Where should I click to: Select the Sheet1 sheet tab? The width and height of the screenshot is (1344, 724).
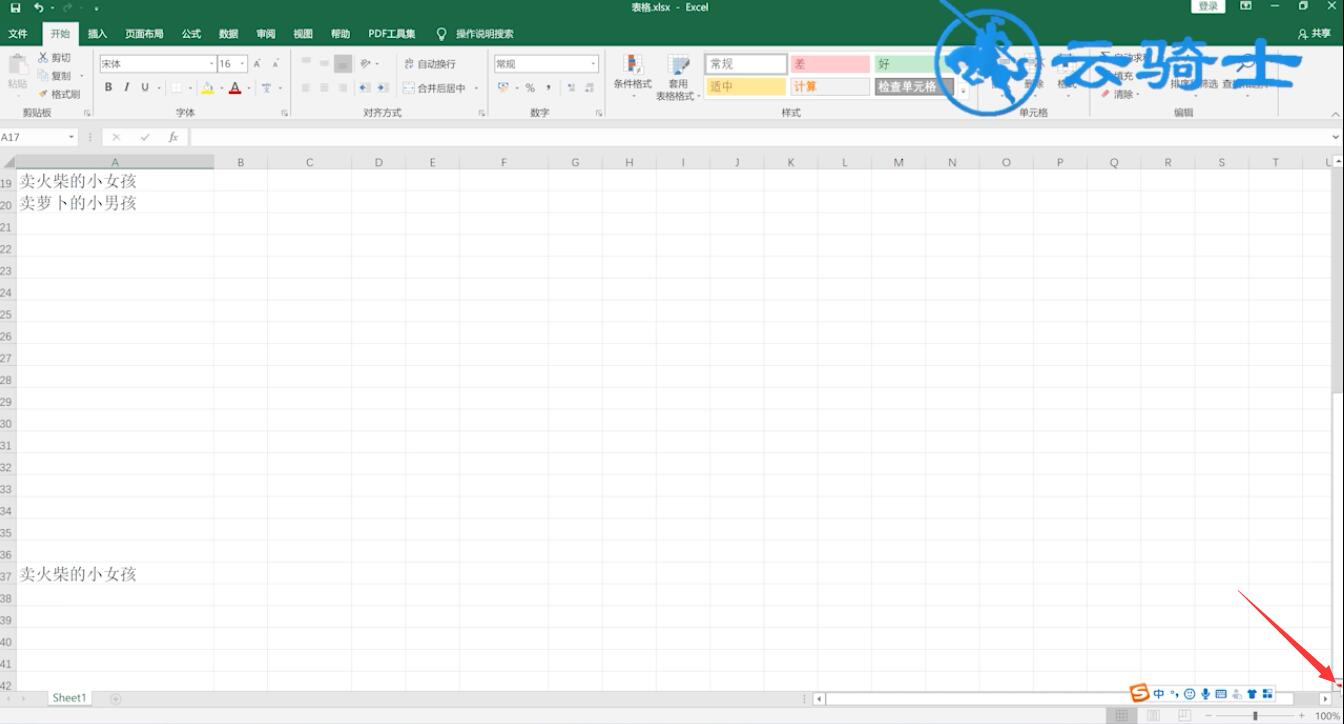[69, 698]
